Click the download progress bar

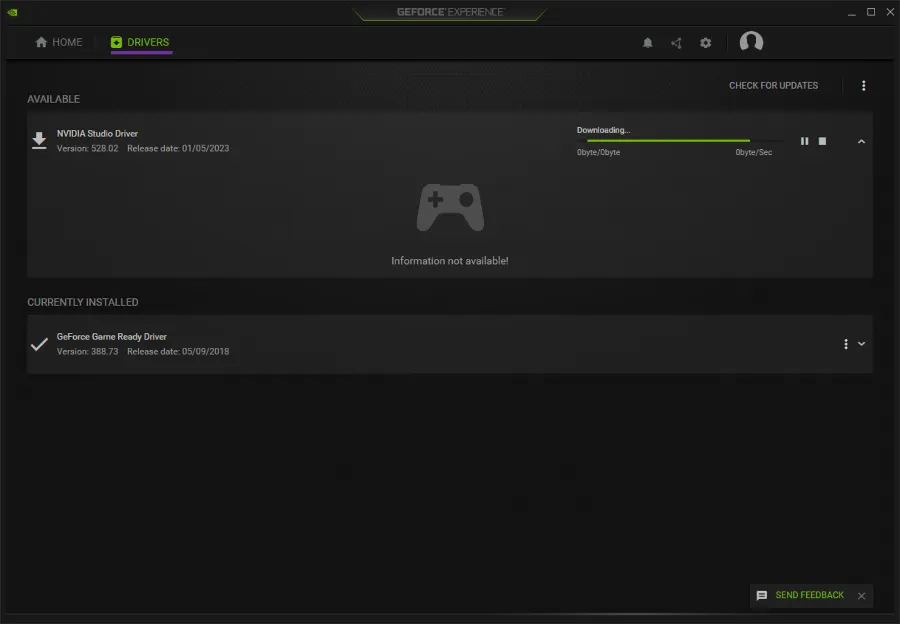click(680, 141)
